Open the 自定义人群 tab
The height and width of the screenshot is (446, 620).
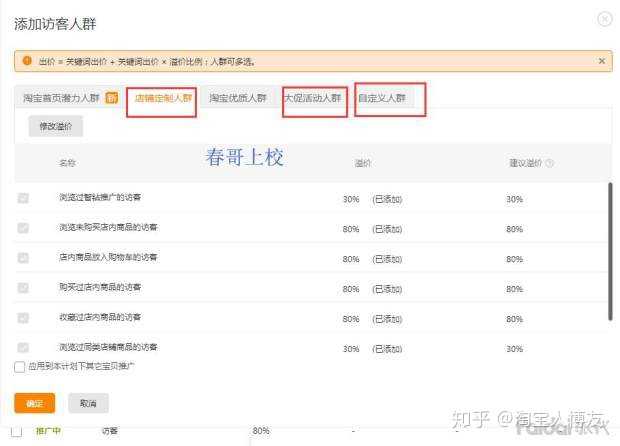382,98
